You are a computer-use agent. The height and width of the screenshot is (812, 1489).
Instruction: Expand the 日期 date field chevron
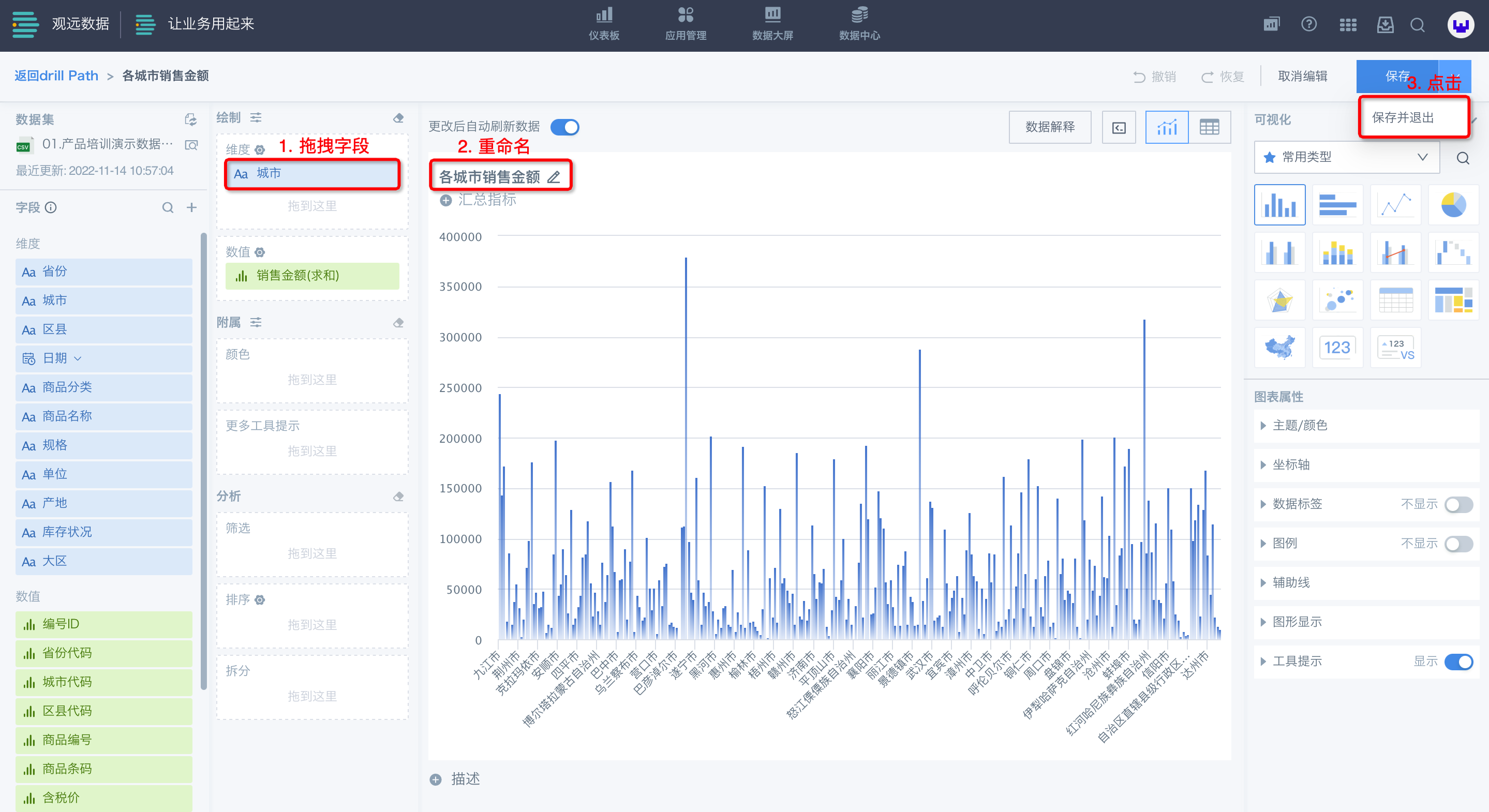(78, 359)
